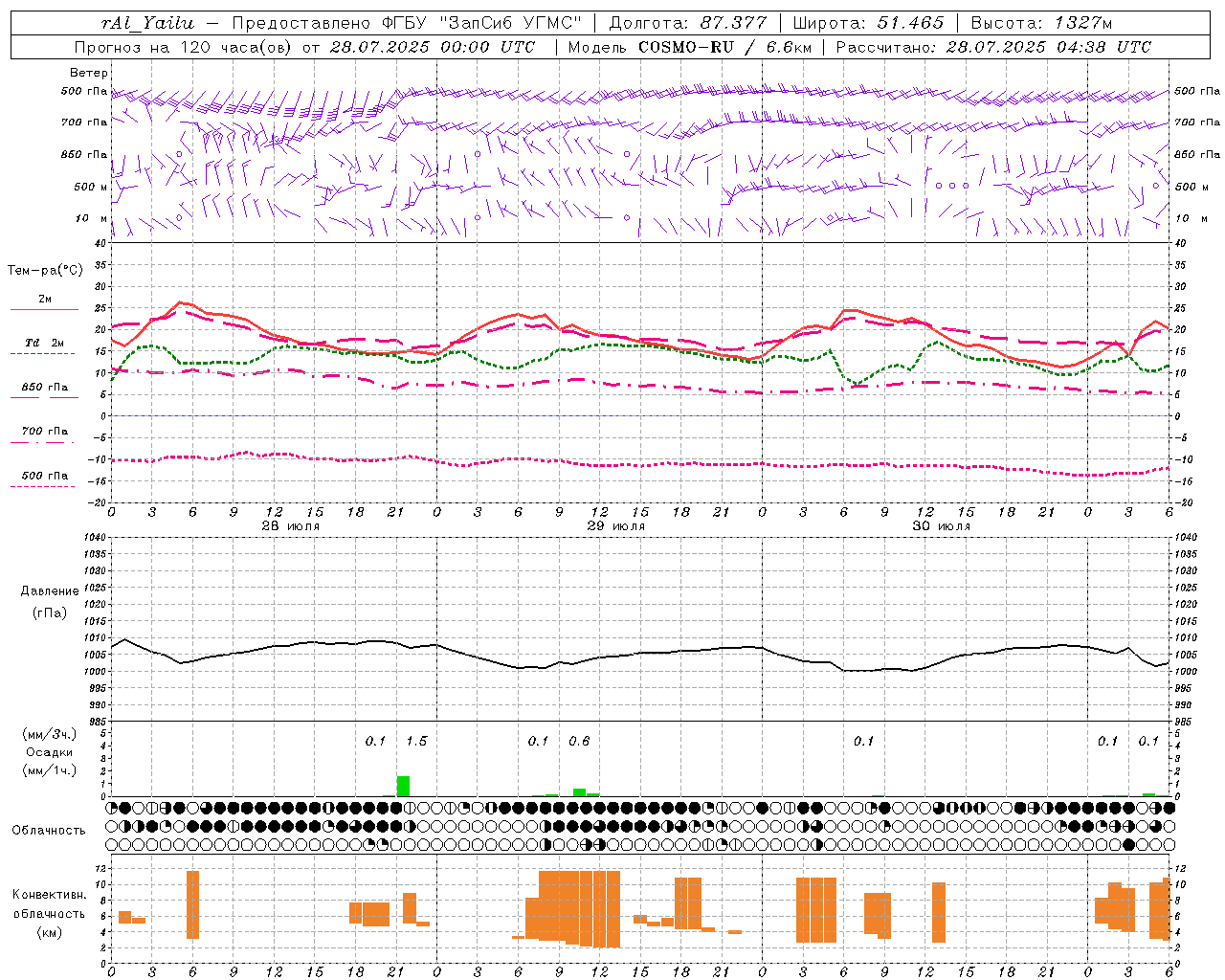Click the 10 м wind level label on left
Screen dimensions: 1225x980
click(91, 219)
